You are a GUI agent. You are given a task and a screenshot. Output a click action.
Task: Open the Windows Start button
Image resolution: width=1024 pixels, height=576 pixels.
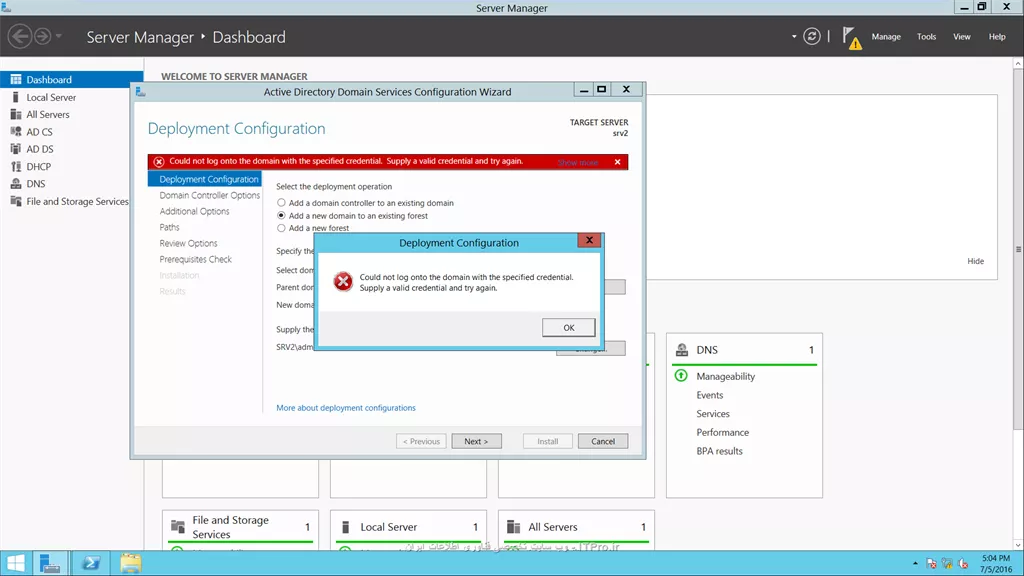[16, 563]
